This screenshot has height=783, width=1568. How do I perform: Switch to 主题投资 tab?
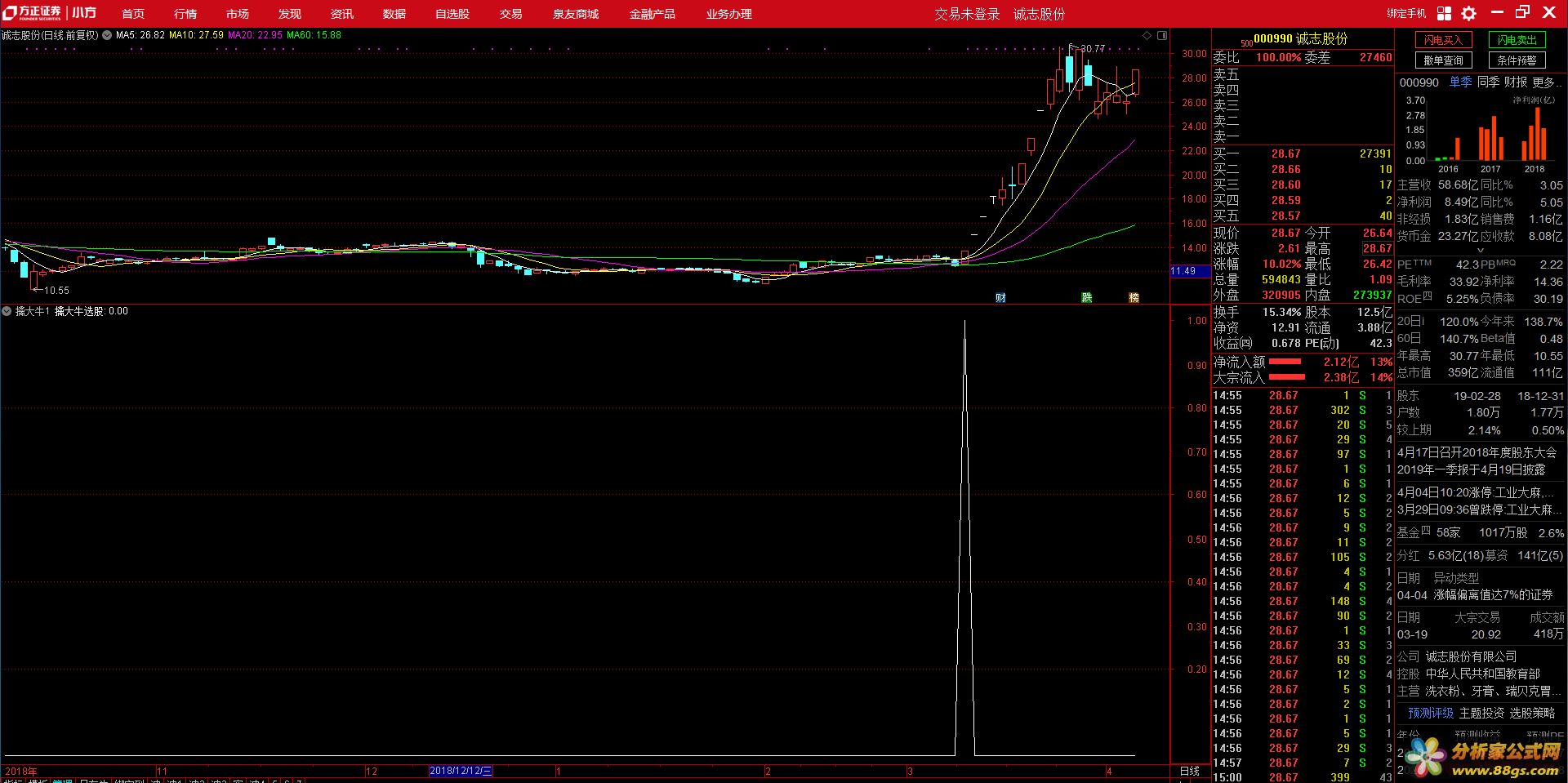1482,713
